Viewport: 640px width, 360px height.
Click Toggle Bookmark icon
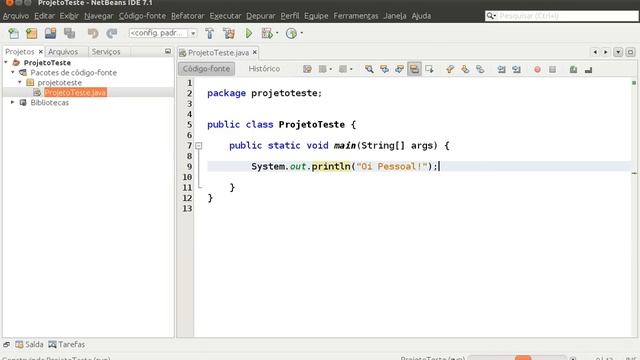(480, 69)
